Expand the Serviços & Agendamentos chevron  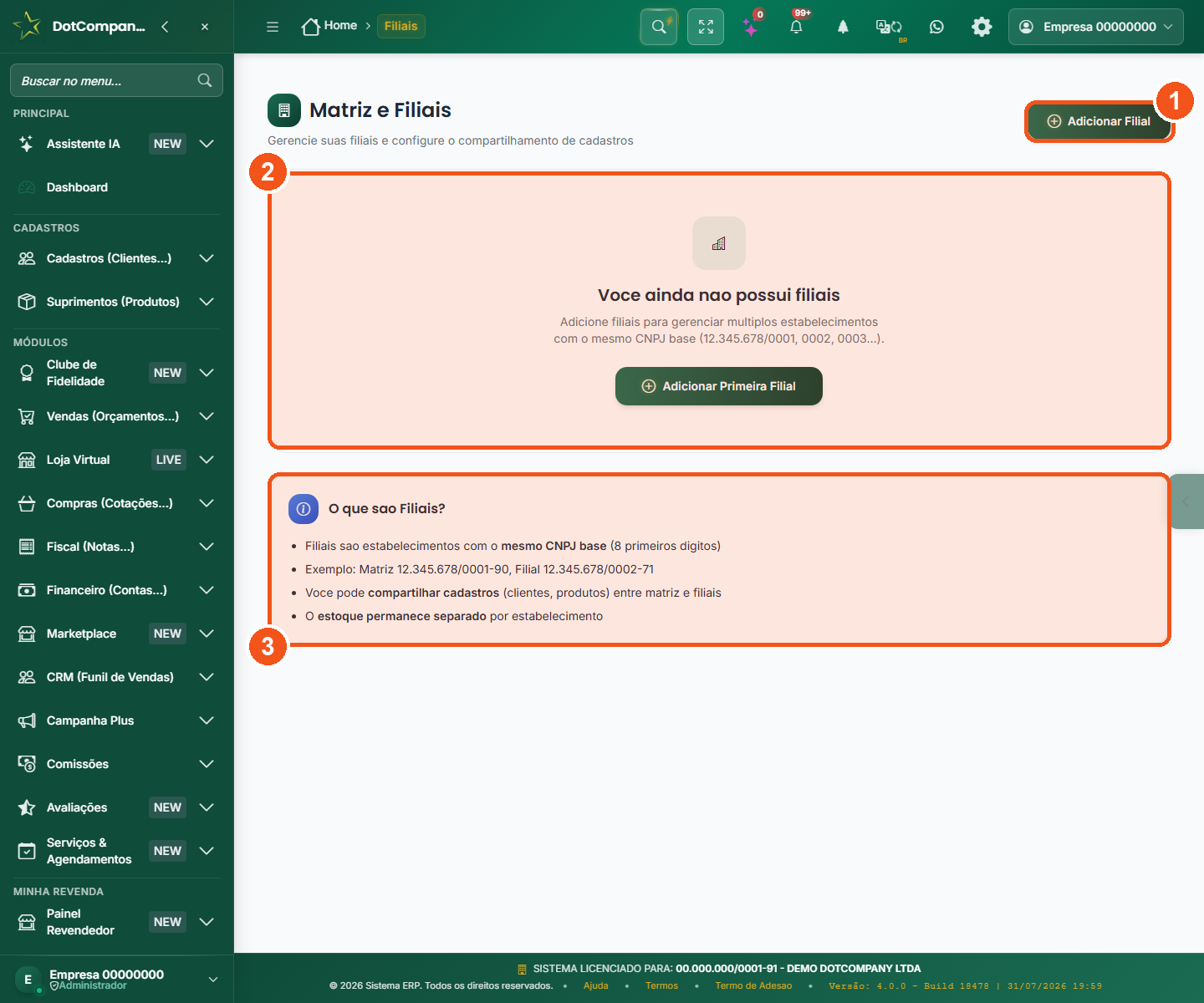[x=207, y=851]
